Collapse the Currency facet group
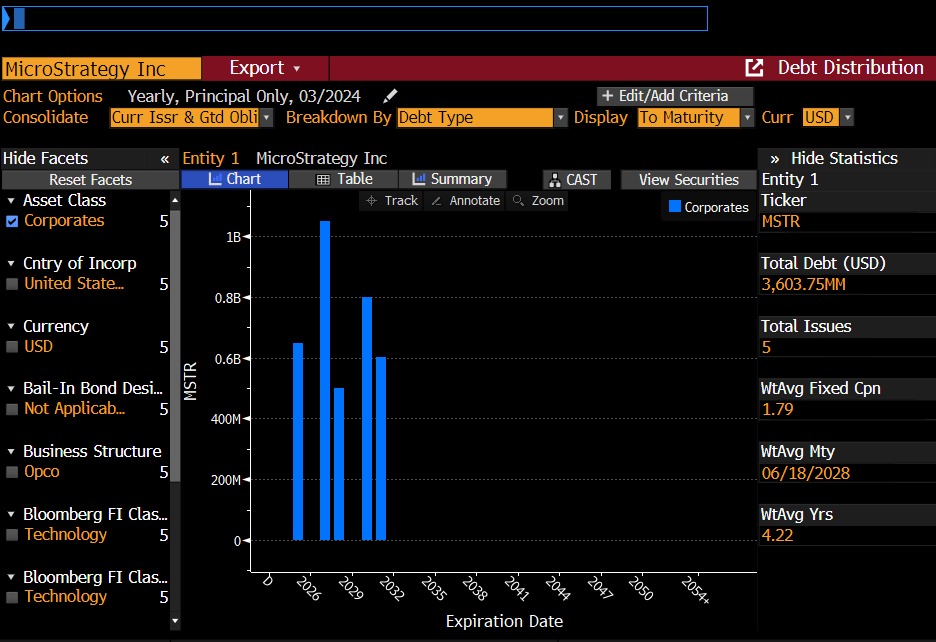Image resolution: width=936 pixels, height=642 pixels. (11, 327)
